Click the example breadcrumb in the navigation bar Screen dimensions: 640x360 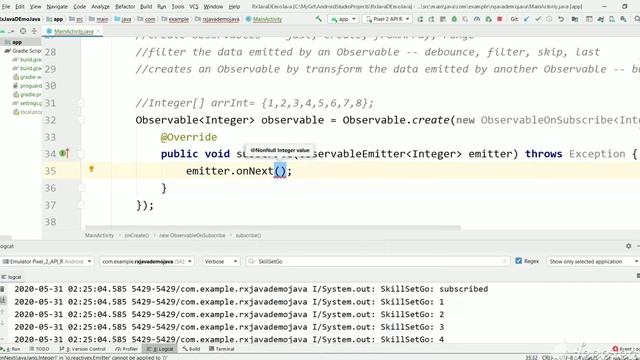click(175, 19)
